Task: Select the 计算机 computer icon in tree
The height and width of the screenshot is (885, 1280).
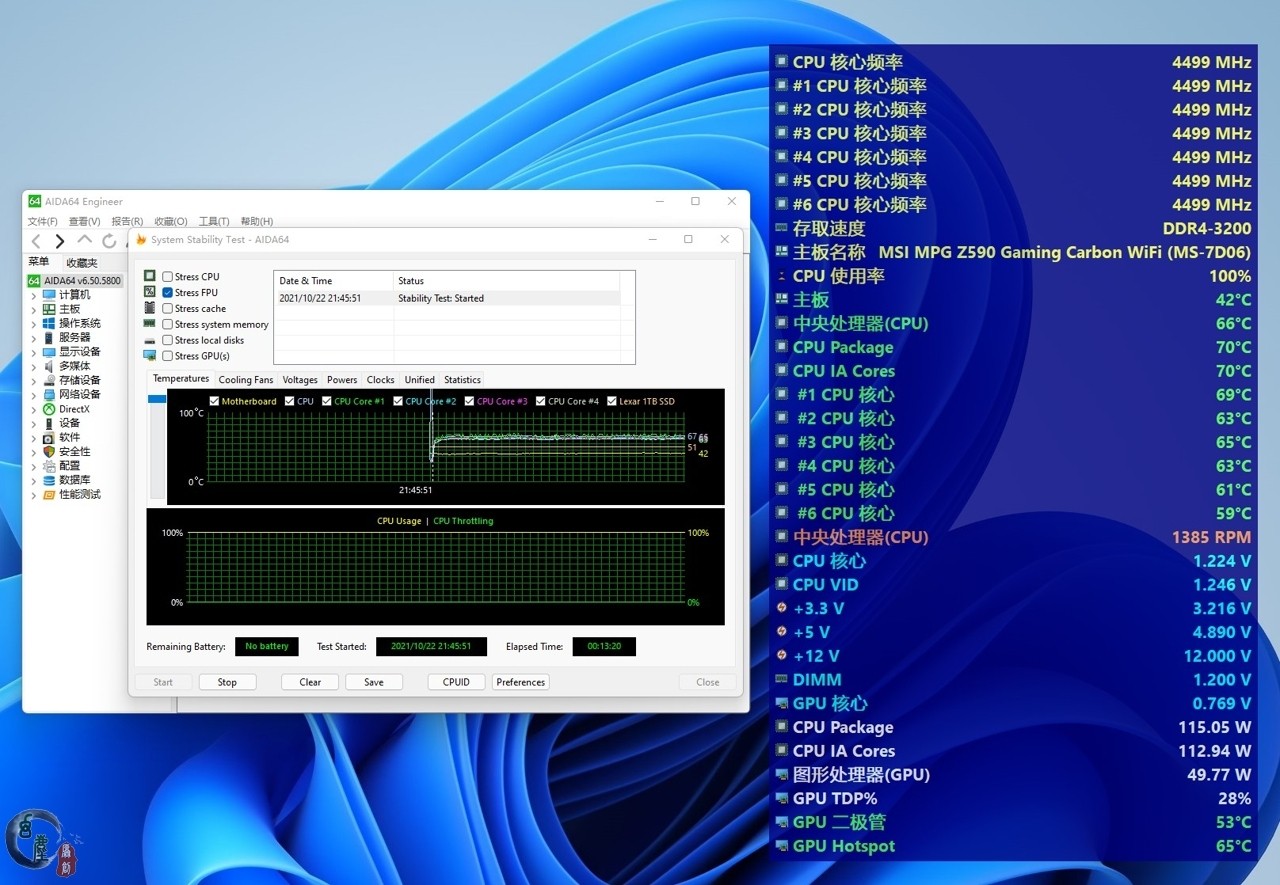Action: [49, 295]
